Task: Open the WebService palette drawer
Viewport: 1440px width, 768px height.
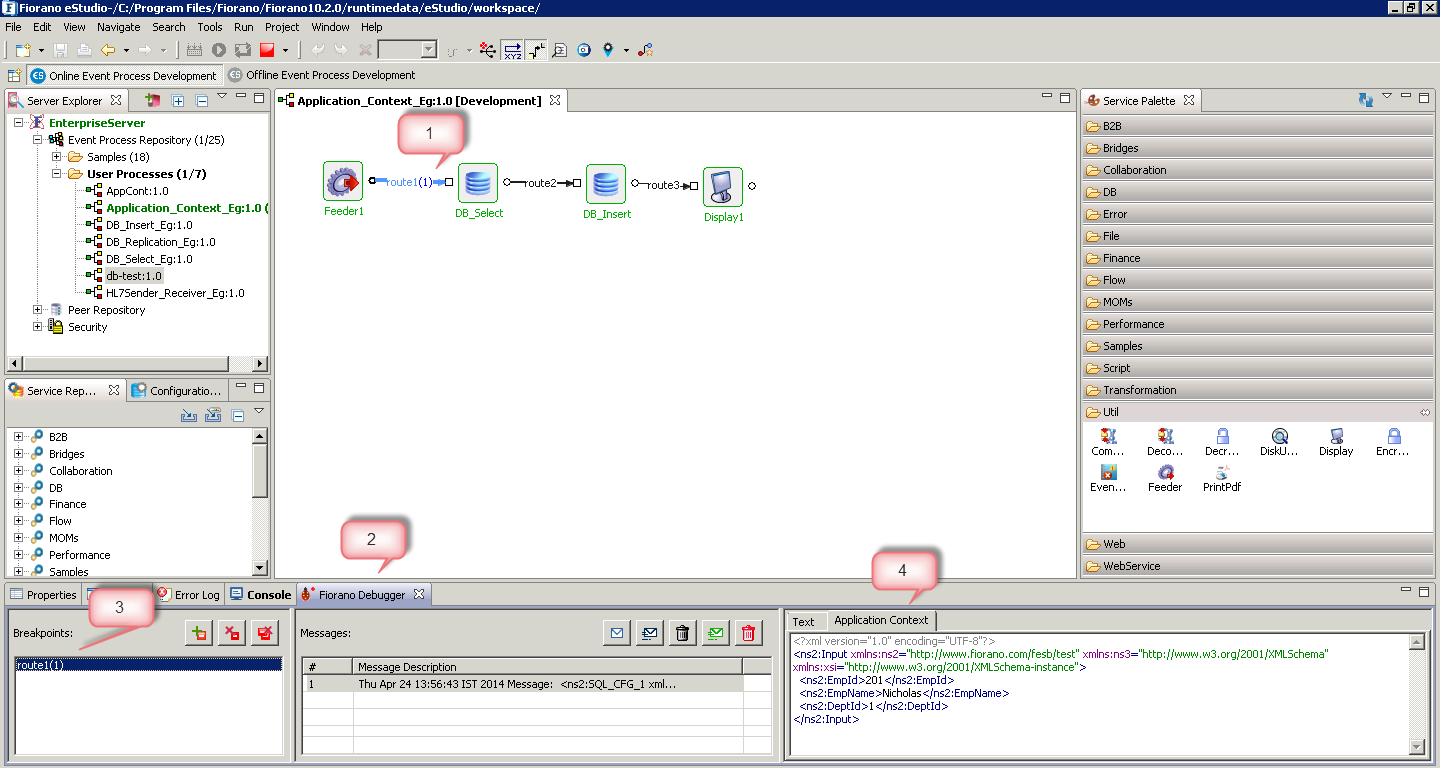Action: click(x=1257, y=566)
